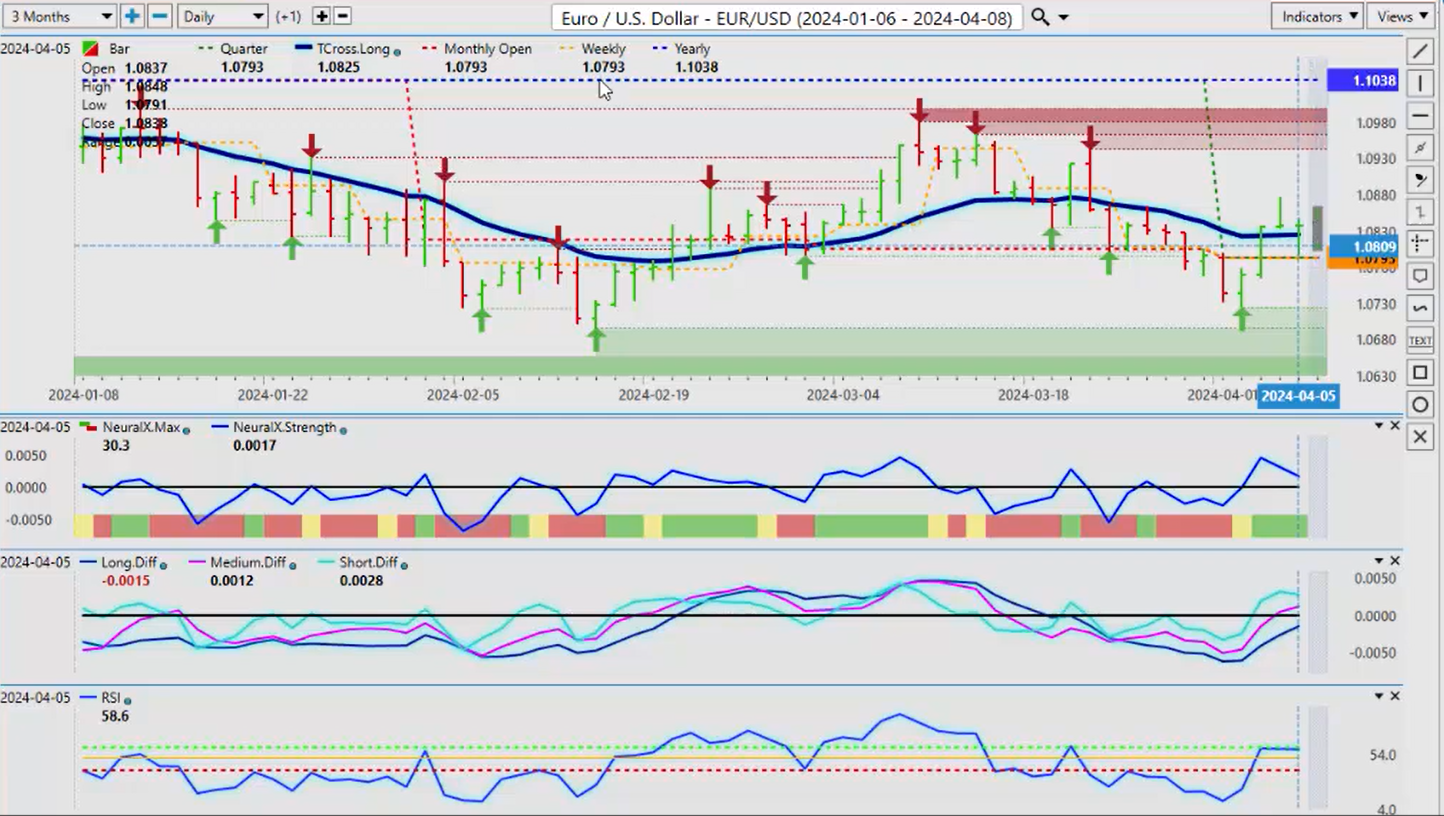This screenshot has width=1444, height=816.
Task: Click the 2024-01-22 date axis label
Action: (273, 395)
